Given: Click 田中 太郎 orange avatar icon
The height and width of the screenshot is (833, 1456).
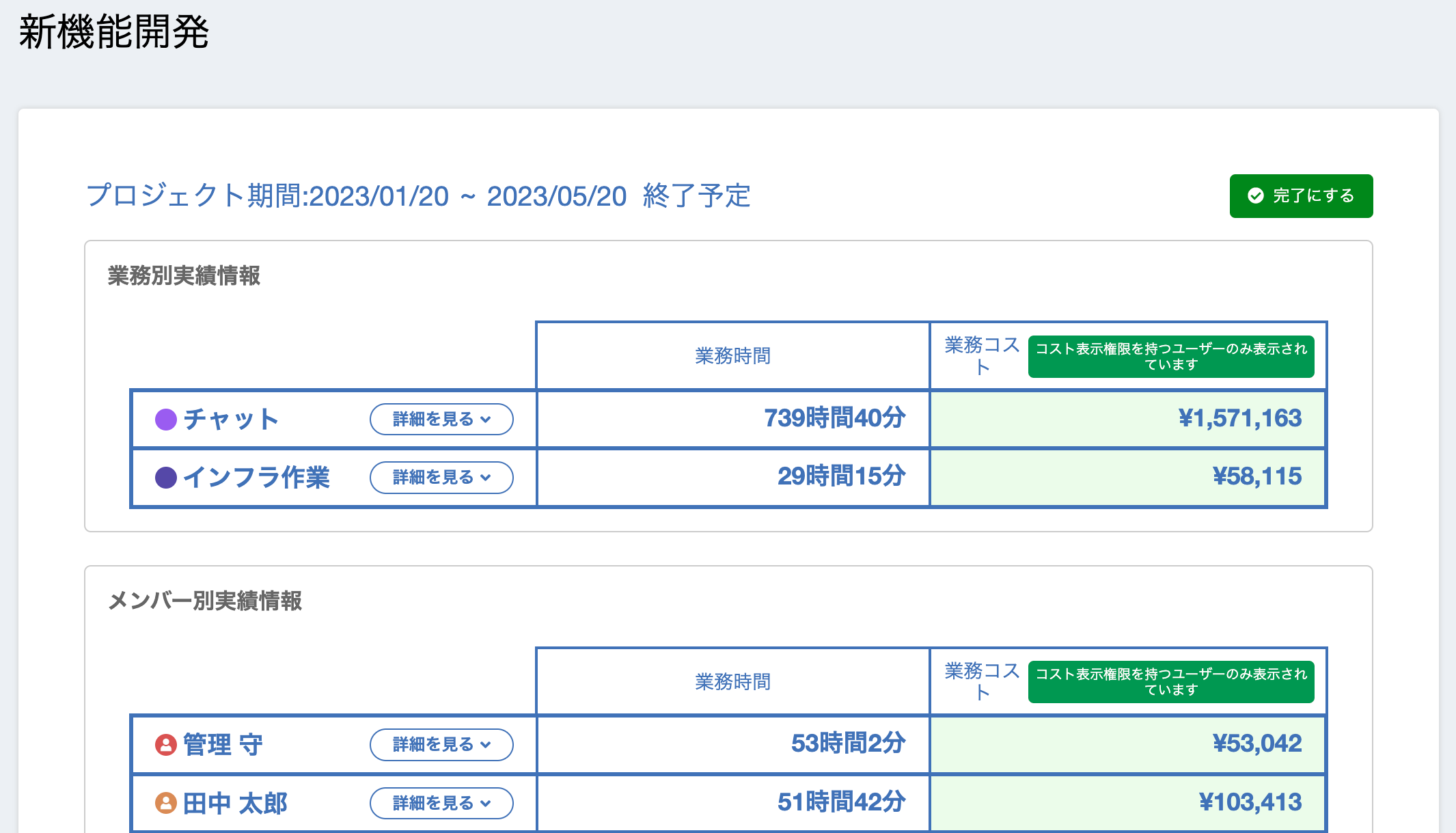Looking at the screenshot, I should pos(166,803).
